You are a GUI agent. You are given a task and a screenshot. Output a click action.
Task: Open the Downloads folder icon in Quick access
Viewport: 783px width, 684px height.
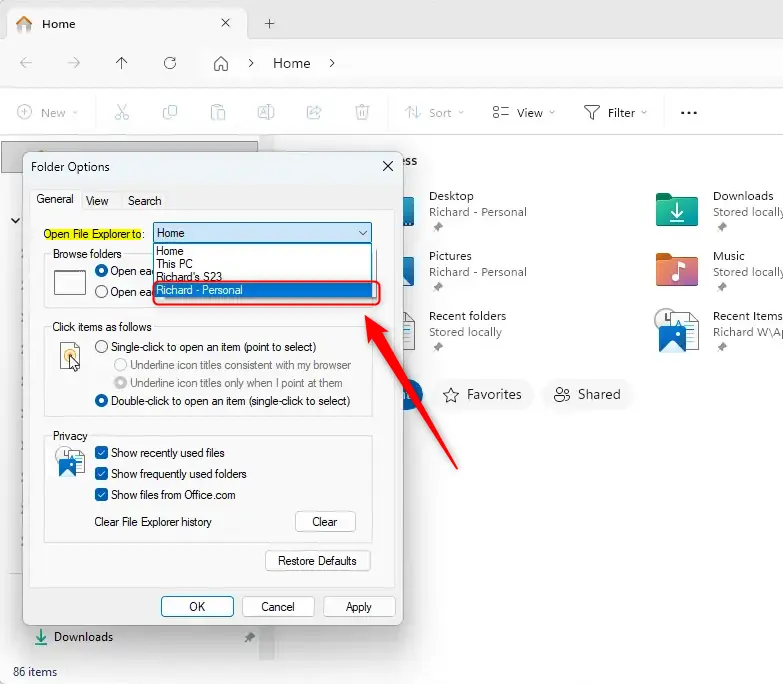677,209
